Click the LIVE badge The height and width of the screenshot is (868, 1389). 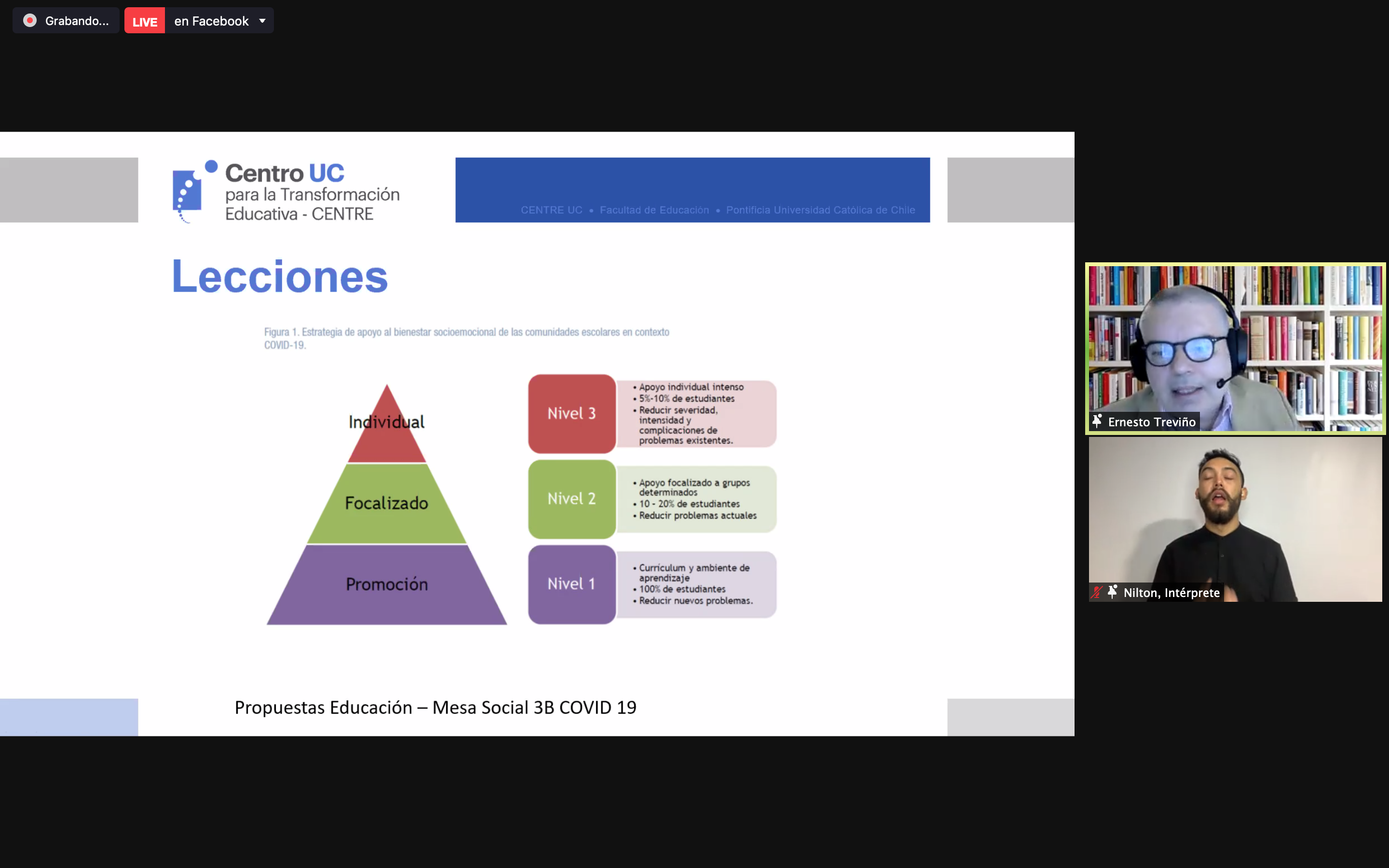pyautogui.click(x=145, y=21)
